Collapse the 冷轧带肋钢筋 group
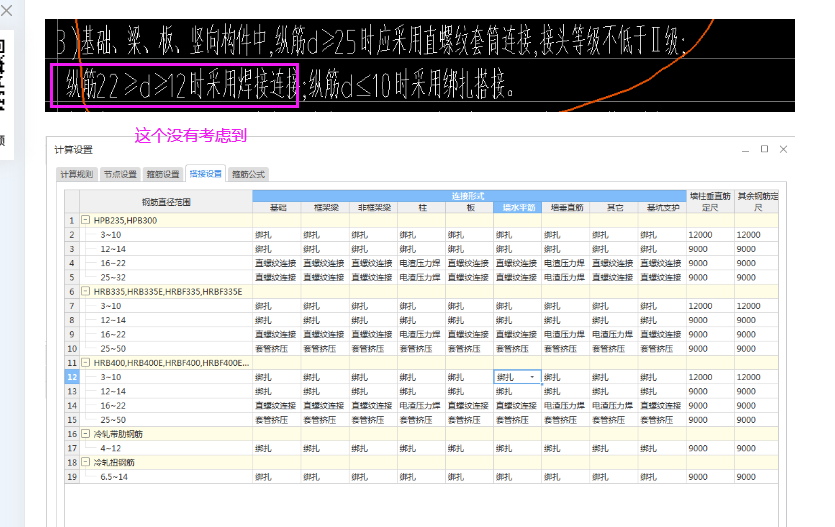This screenshot has height=527, width=835. (x=85, y=434)
